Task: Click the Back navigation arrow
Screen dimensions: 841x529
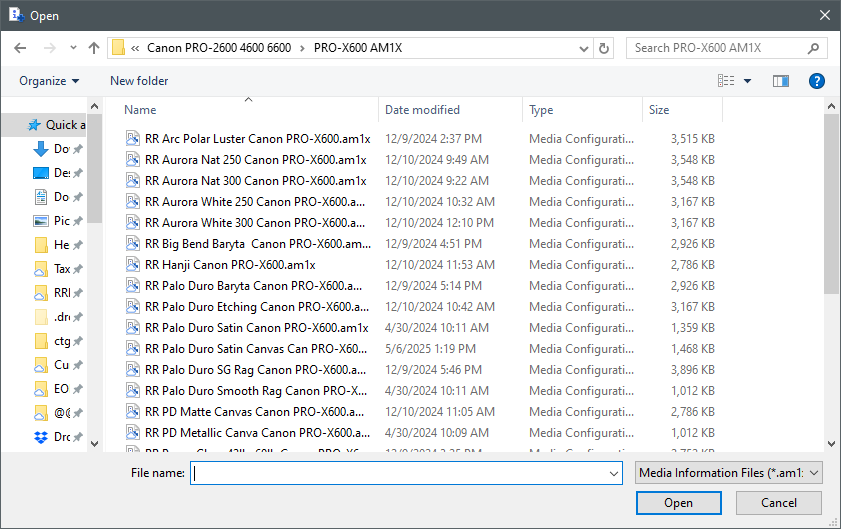Action: click(20, 48)
